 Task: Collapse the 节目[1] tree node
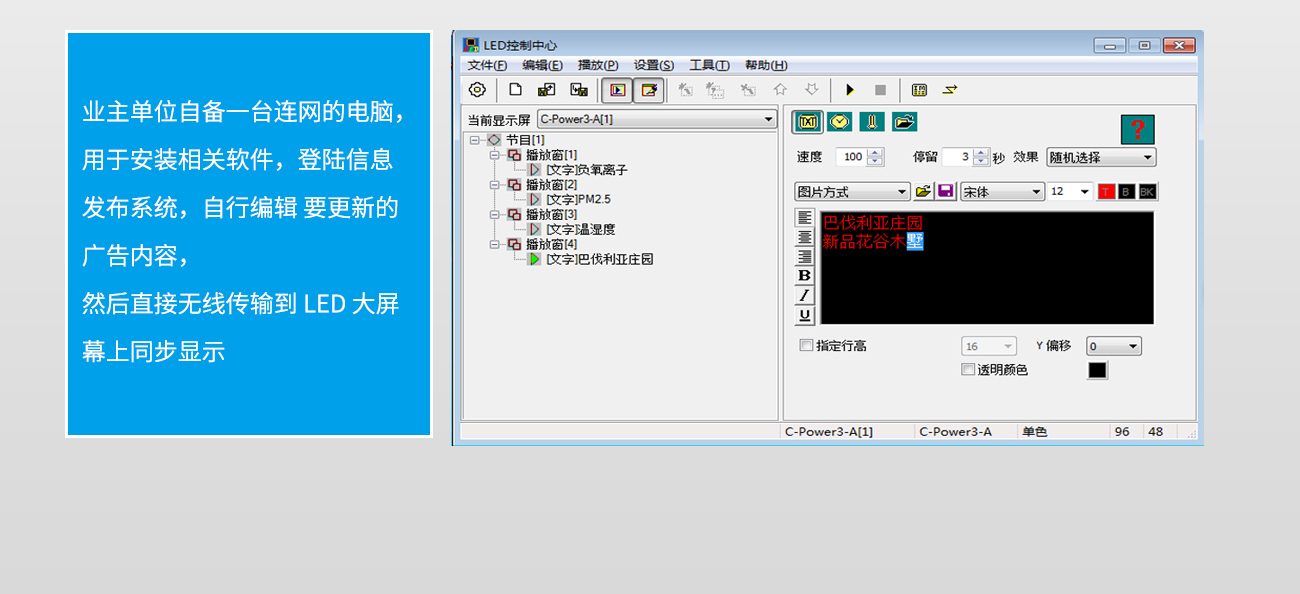[x=475, y=140]
